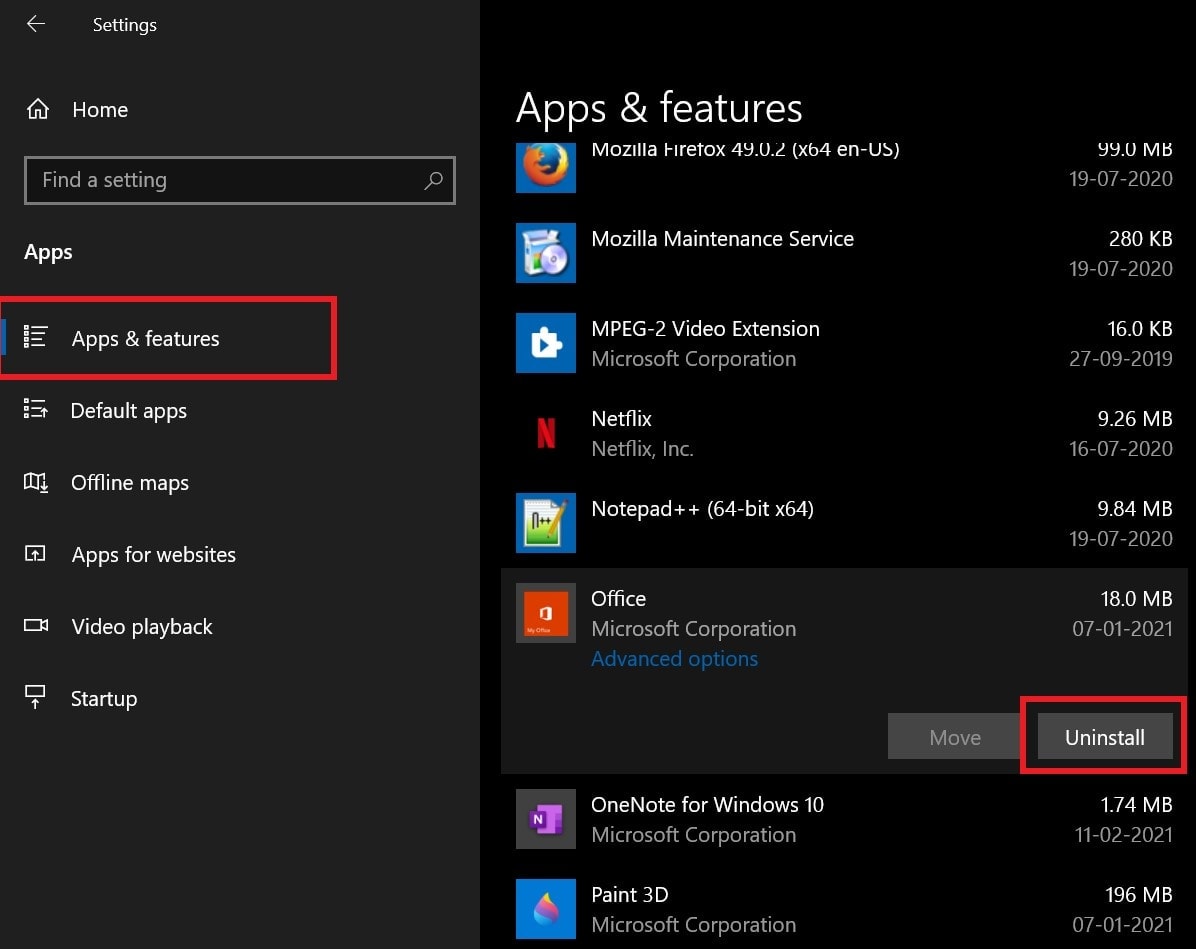Click the OneNote app icon

coord(545,819)
